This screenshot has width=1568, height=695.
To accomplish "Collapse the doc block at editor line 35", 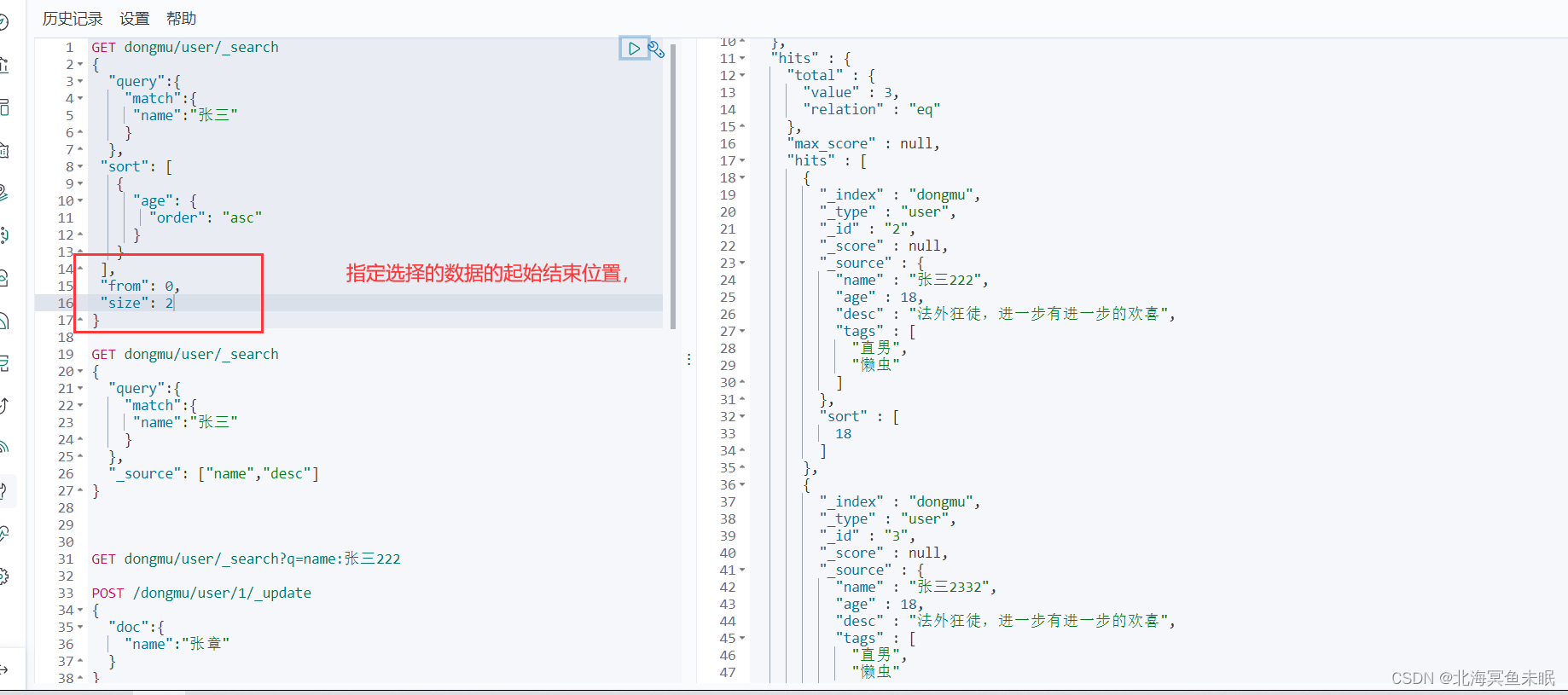I will pos(80,628).
